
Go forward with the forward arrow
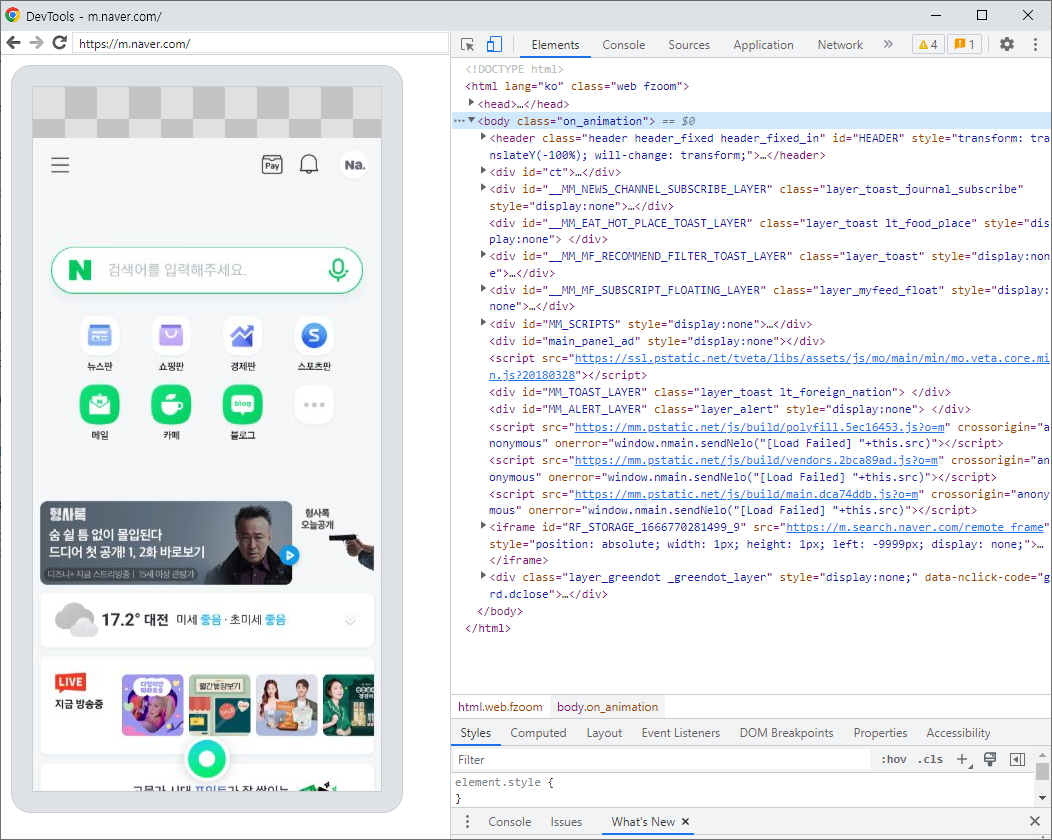pyautogui.click(x=36, y=43)
